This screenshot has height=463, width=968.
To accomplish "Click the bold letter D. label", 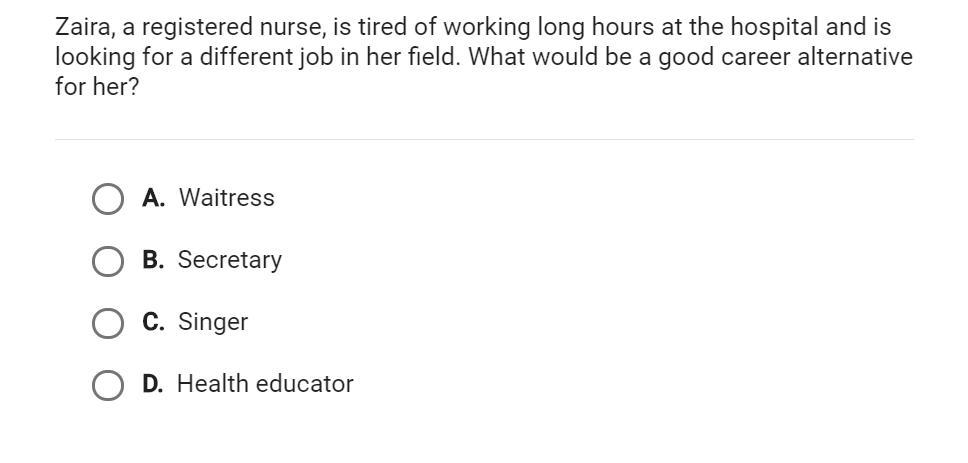I will point(153,383).
